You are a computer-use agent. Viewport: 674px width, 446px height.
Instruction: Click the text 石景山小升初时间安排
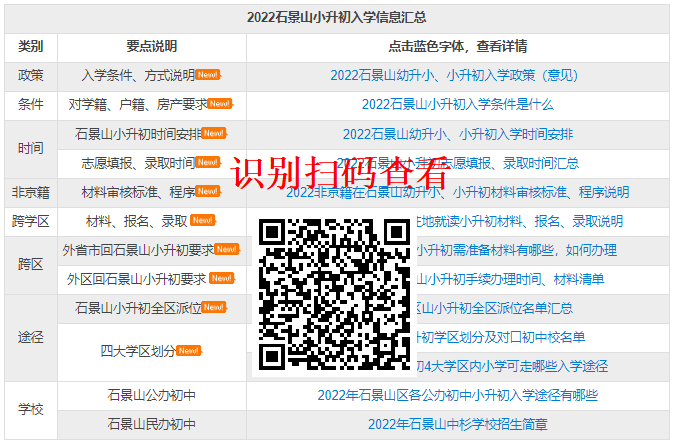tap(138, 134)
